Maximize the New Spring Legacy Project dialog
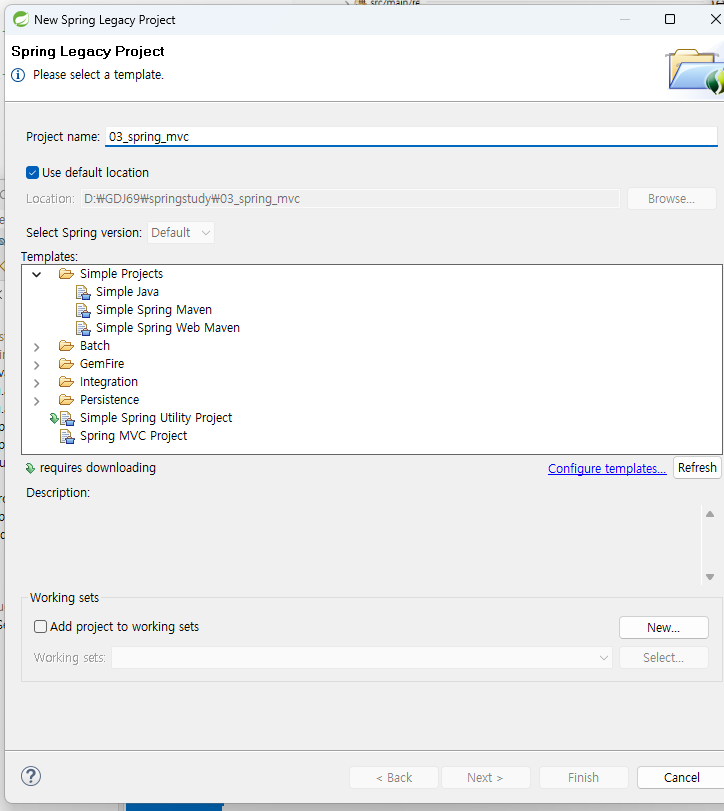Image resolution: width=724 pixels, height=811 pixels. pyautogui.click(x=670, y=19)
